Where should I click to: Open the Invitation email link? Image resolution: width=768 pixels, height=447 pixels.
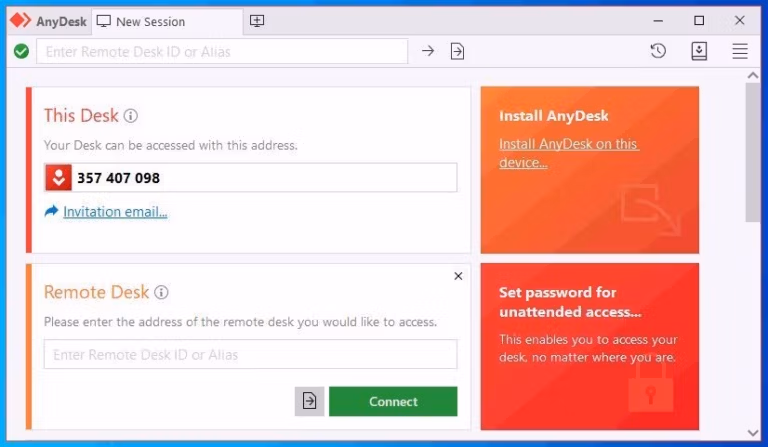coord(115,212)
